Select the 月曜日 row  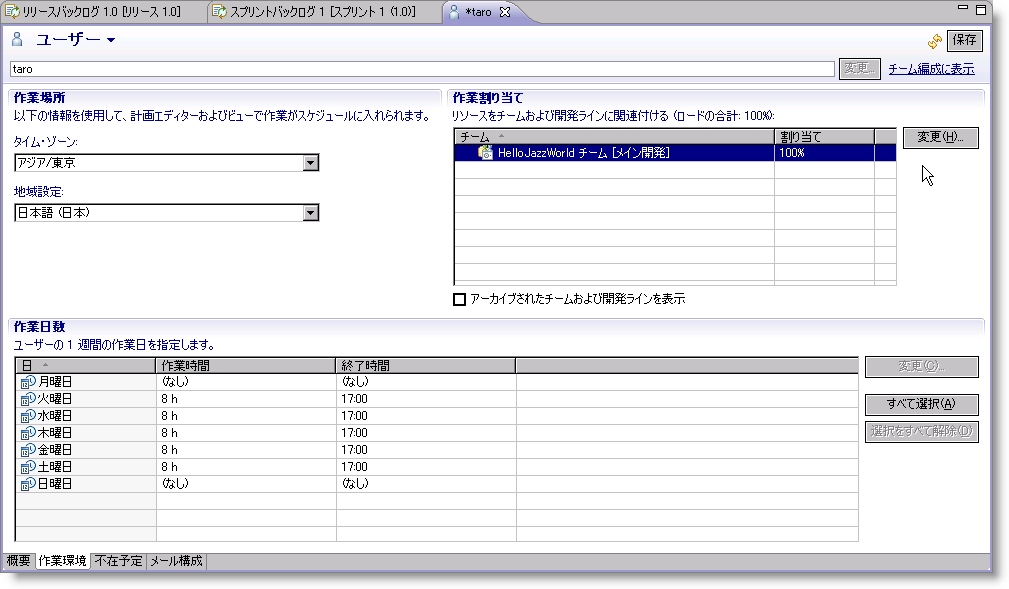437,382
